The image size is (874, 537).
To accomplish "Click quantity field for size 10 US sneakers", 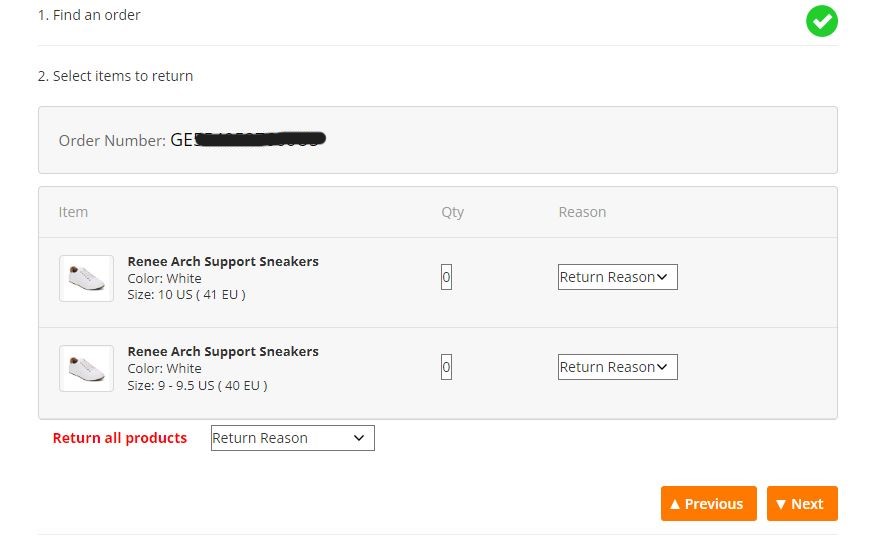I will coord(446,277).
